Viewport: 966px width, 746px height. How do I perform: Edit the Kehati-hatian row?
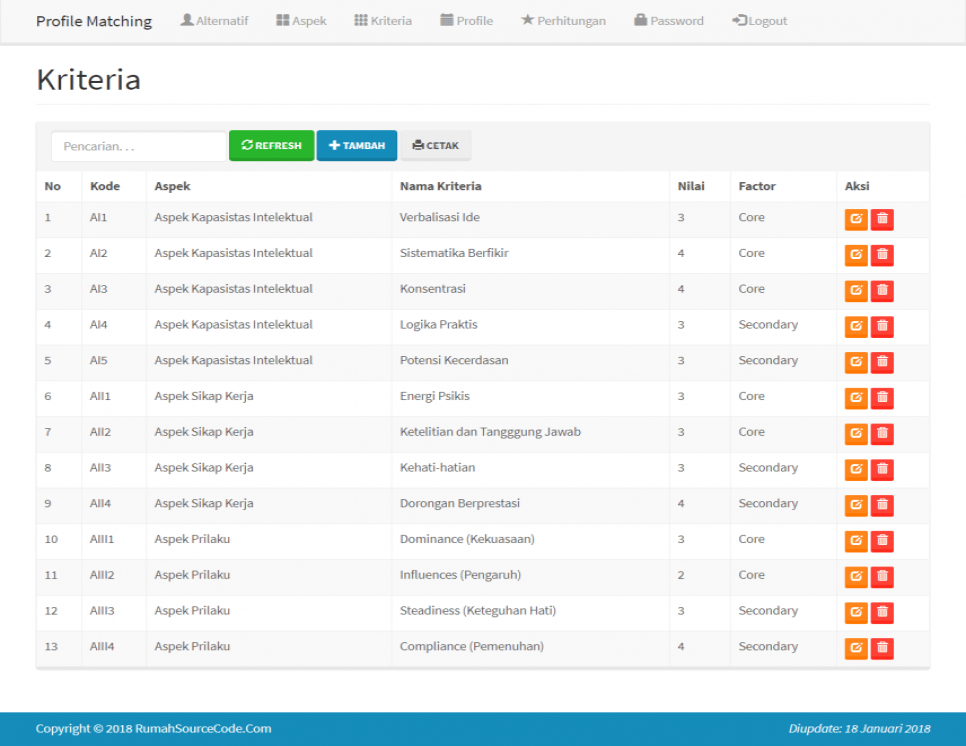(856, 469)
